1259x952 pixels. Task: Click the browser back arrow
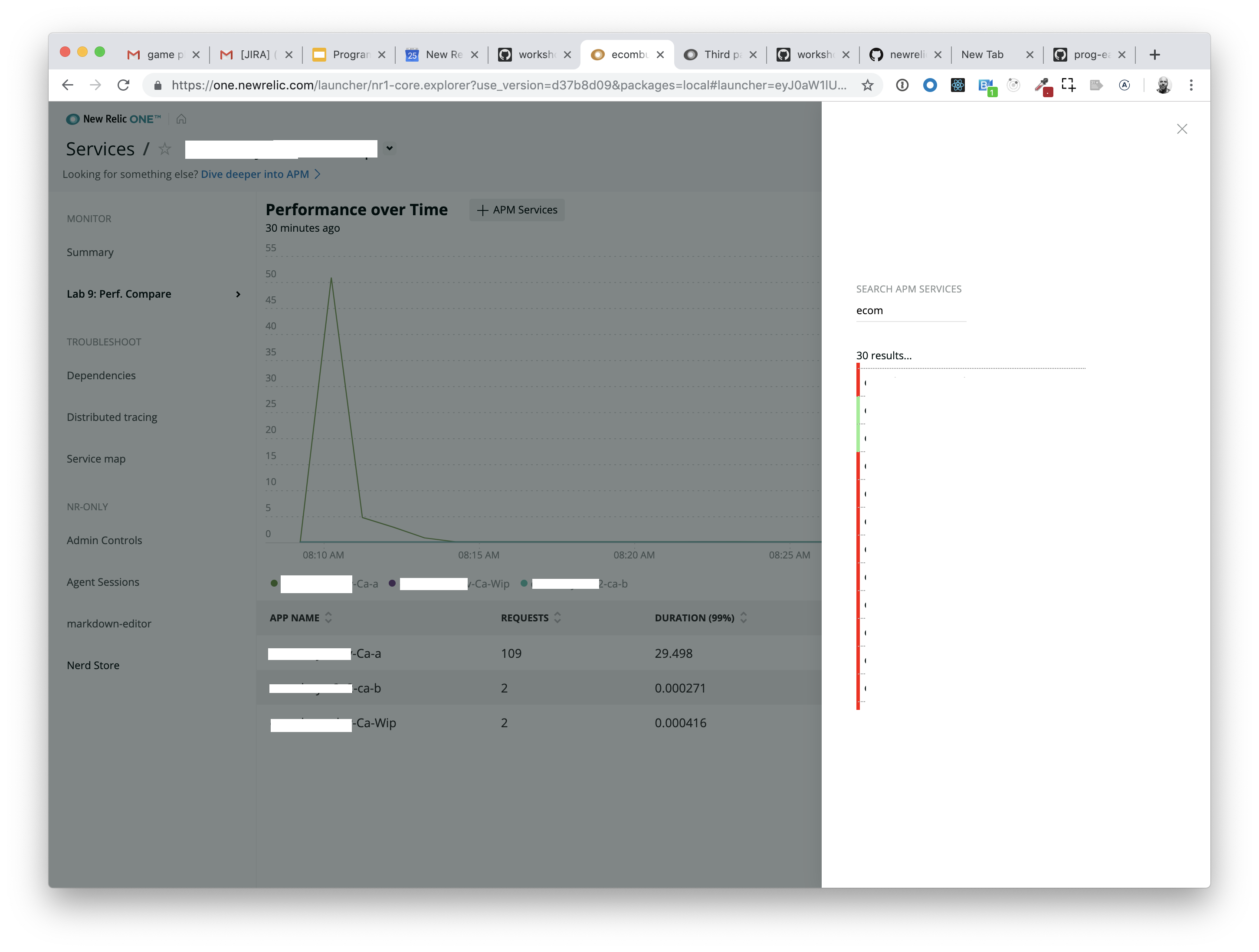click(68, 85)
